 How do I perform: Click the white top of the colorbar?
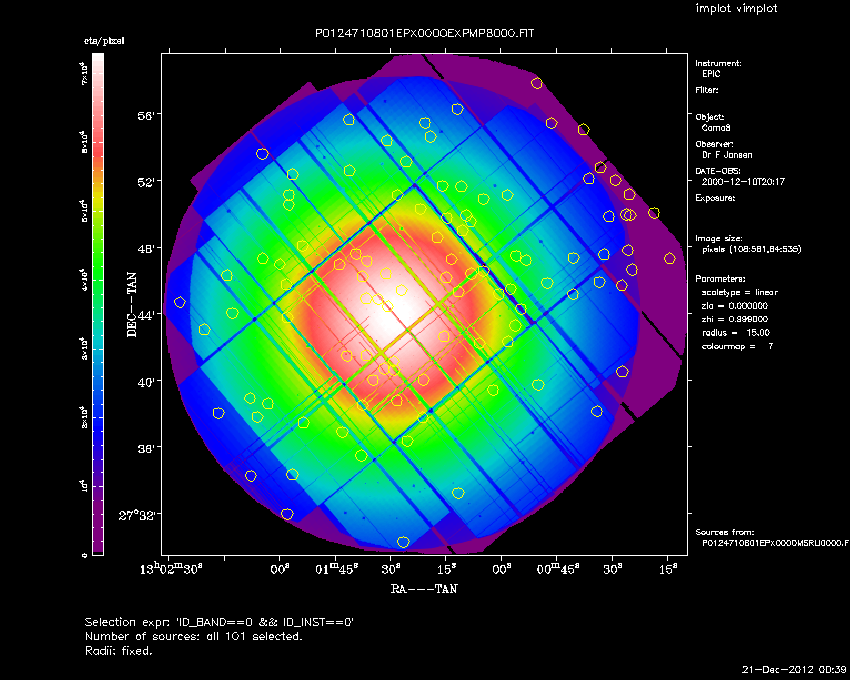[x=98, y=61]
